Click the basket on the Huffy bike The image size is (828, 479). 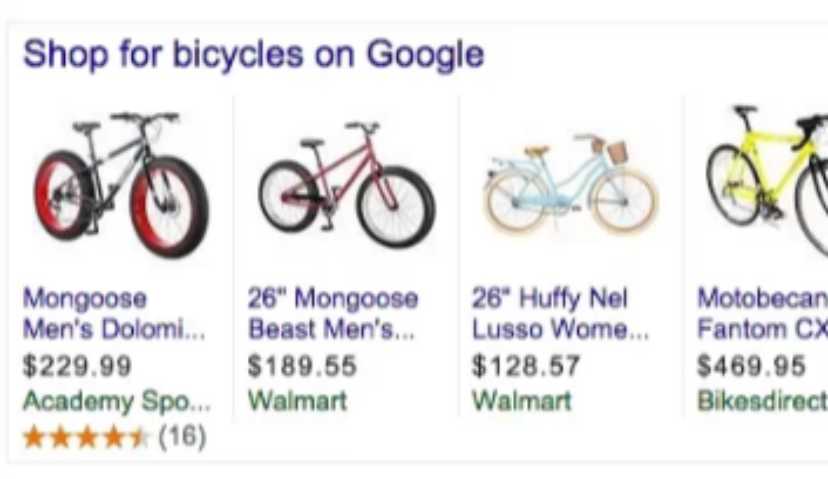pos(617,152)
